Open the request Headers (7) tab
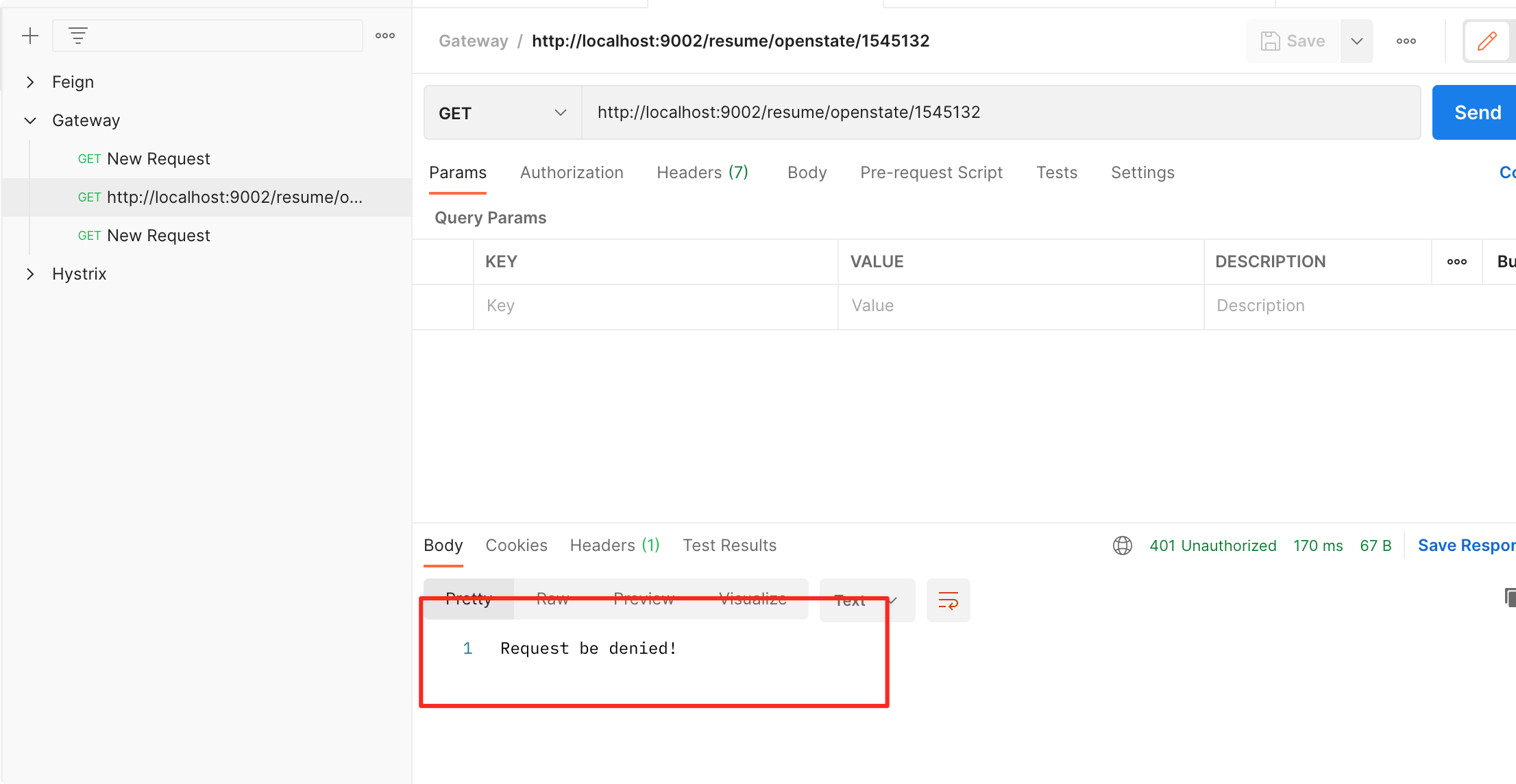 (x=702, y=173)
